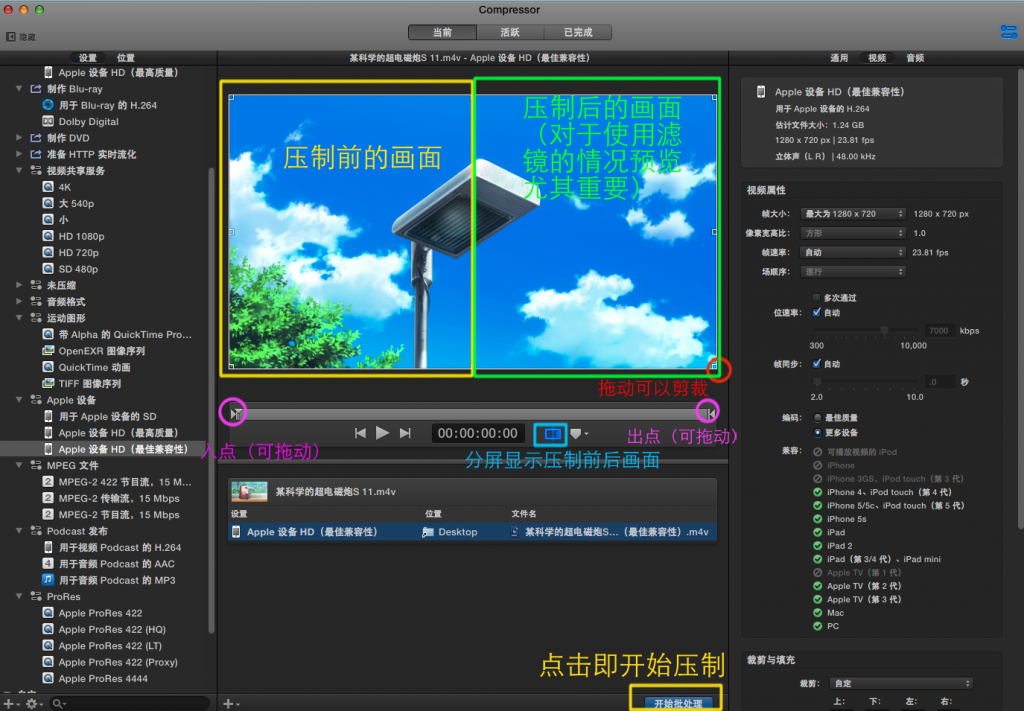Click the 开始批处理 button
Image resolution: width=1024 pixels, height=711 pixels.
[x=677, y=703]
